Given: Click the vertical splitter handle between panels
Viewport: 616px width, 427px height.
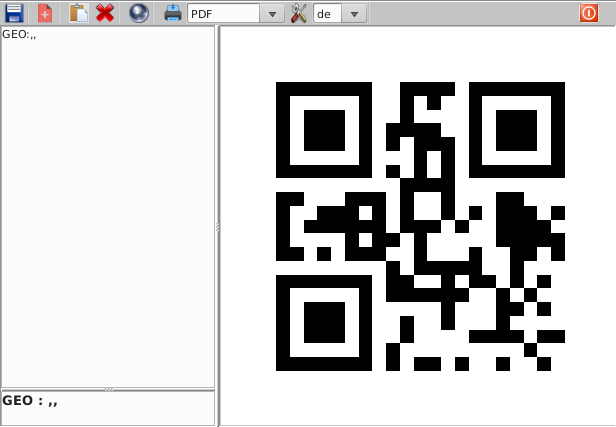Looking at the screenshot, I should 218,226.
